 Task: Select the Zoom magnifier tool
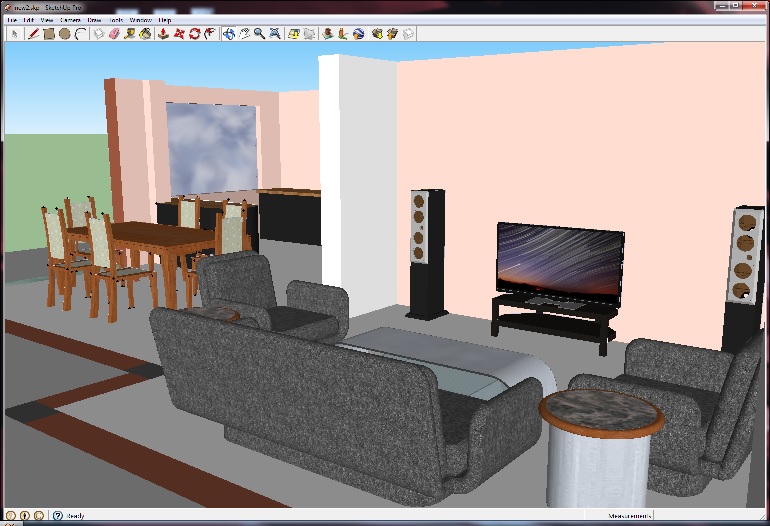click(x=259, y=34)
